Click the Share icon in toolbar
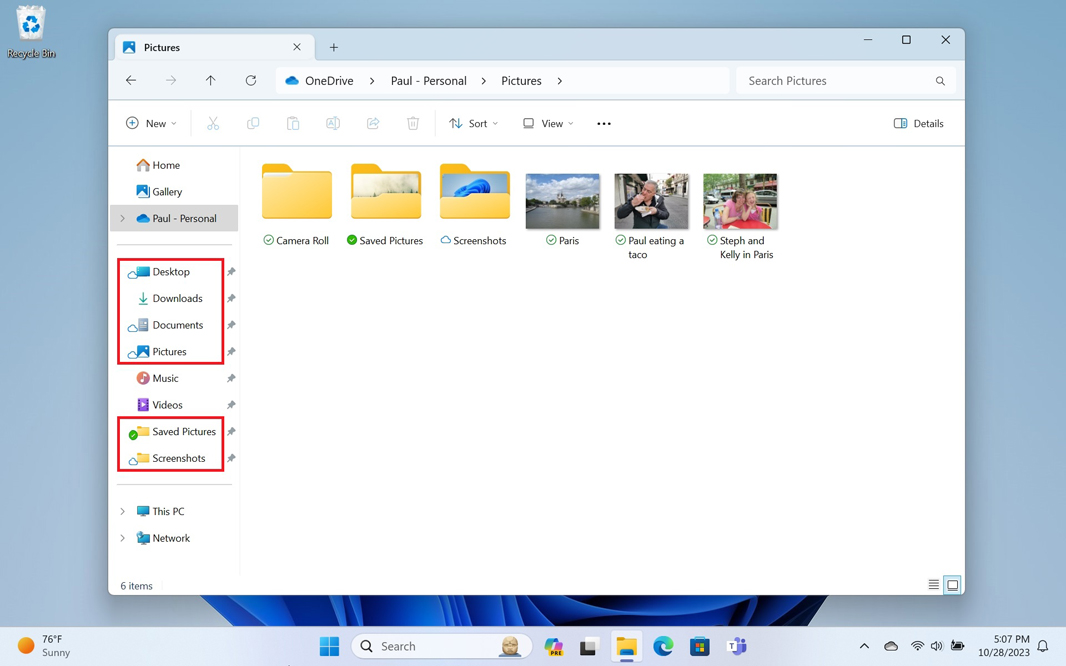Image resolution: width=1066 pixels, height=666 pixels. click(x=373, y=124)
